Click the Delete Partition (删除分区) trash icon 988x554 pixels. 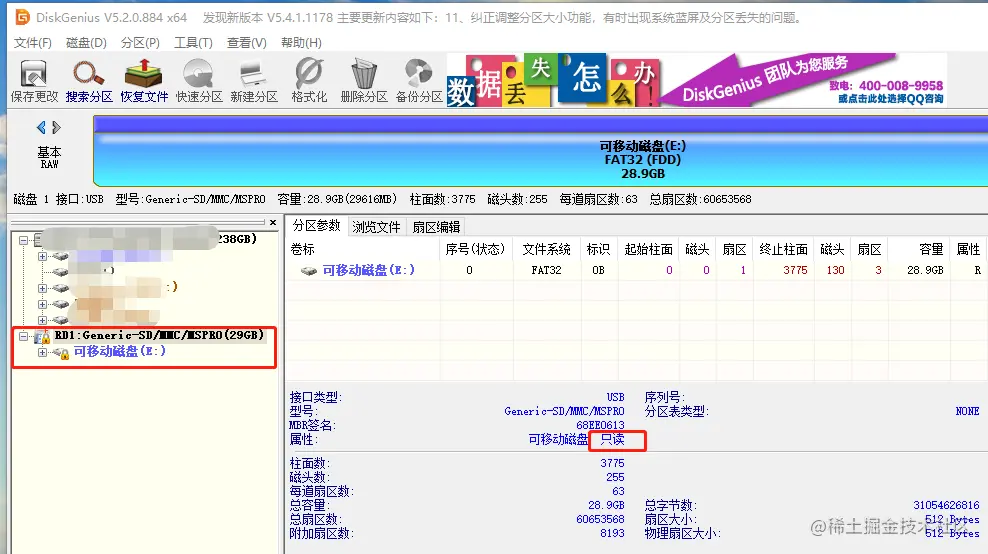(364, 81)
